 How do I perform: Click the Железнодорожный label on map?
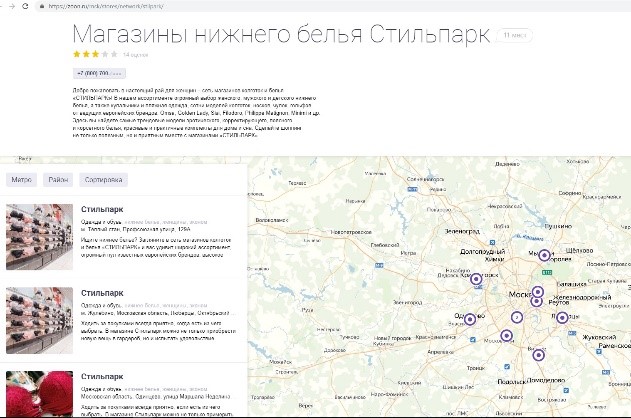click(582, 297)
